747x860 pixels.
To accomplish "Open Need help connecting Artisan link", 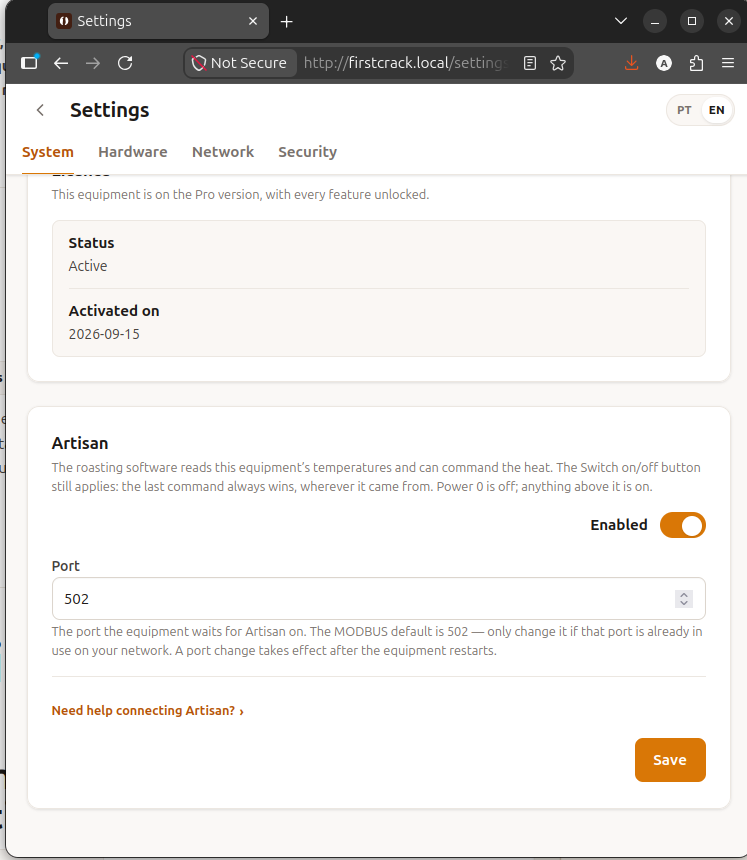I will (x=148, y=710).
